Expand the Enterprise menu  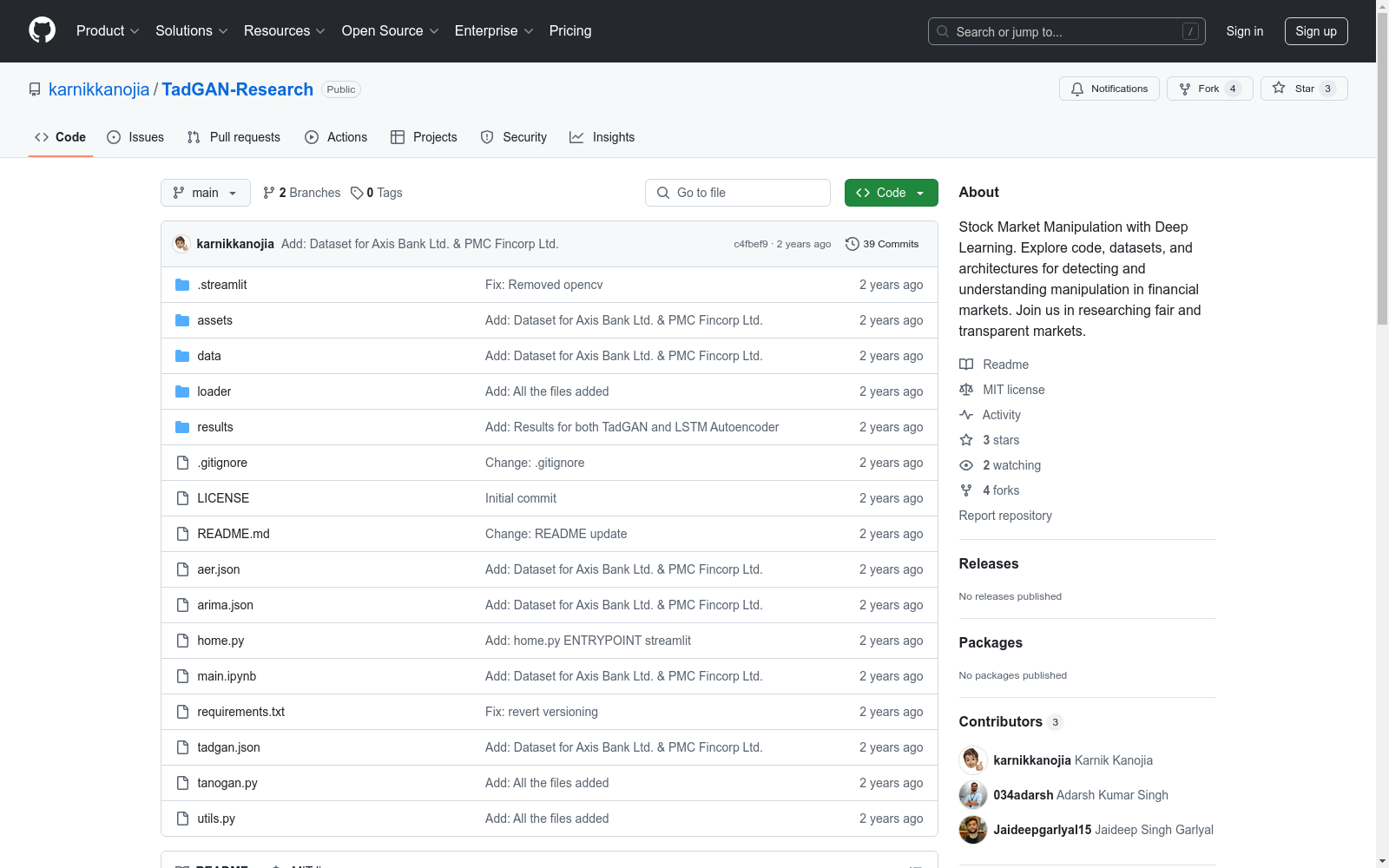pos(494,30)
